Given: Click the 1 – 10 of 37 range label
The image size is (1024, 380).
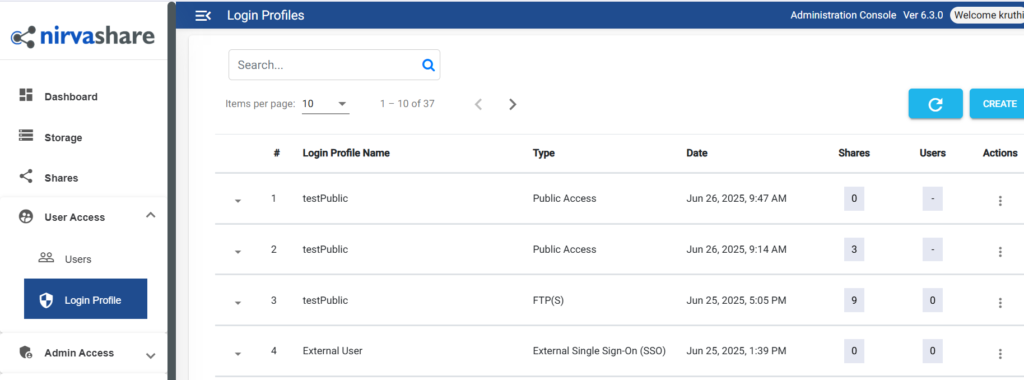Looking at the screenshot, I should pos(408,103).
